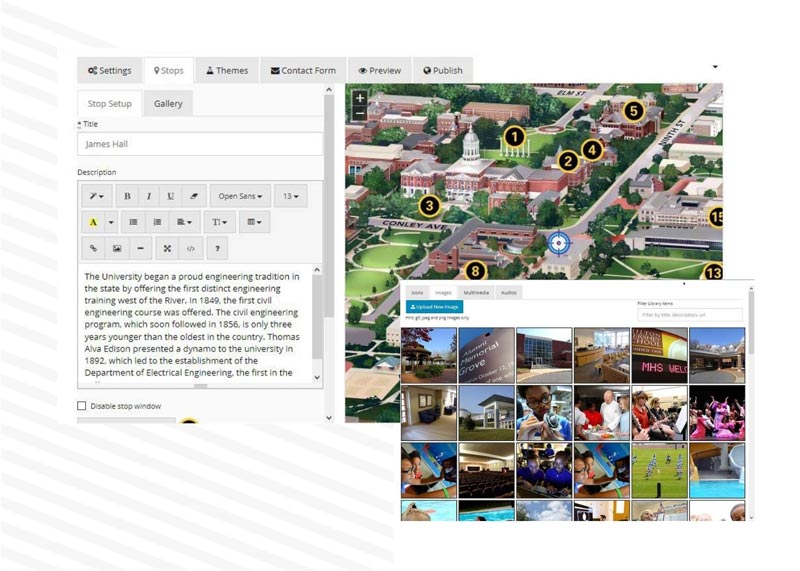
Task: Click the Filter Library Items search field
Action: pyautogui.click(x=690, y=315)
